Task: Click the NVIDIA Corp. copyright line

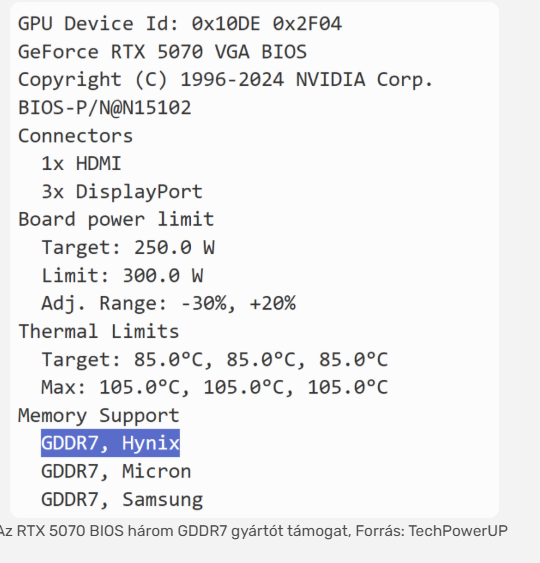Action: 225,80
